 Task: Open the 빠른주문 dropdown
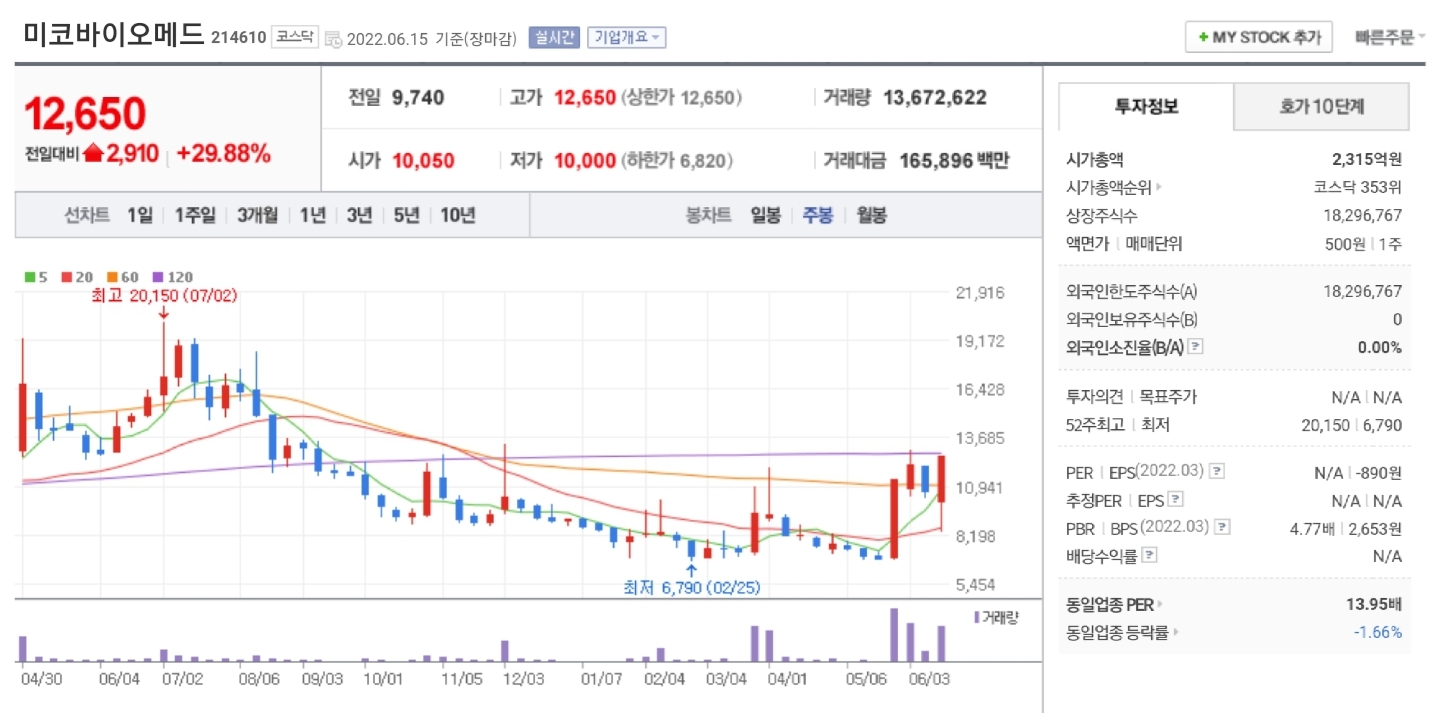click(1390, 38)
